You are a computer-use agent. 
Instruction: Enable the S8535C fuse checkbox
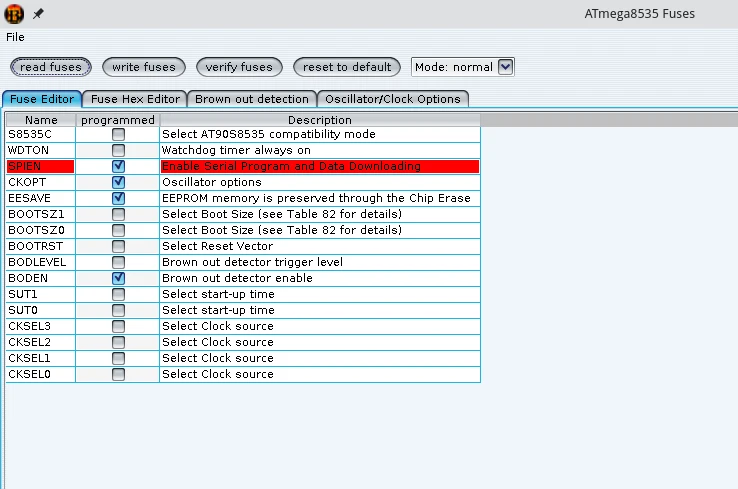[x=118, y=134]
